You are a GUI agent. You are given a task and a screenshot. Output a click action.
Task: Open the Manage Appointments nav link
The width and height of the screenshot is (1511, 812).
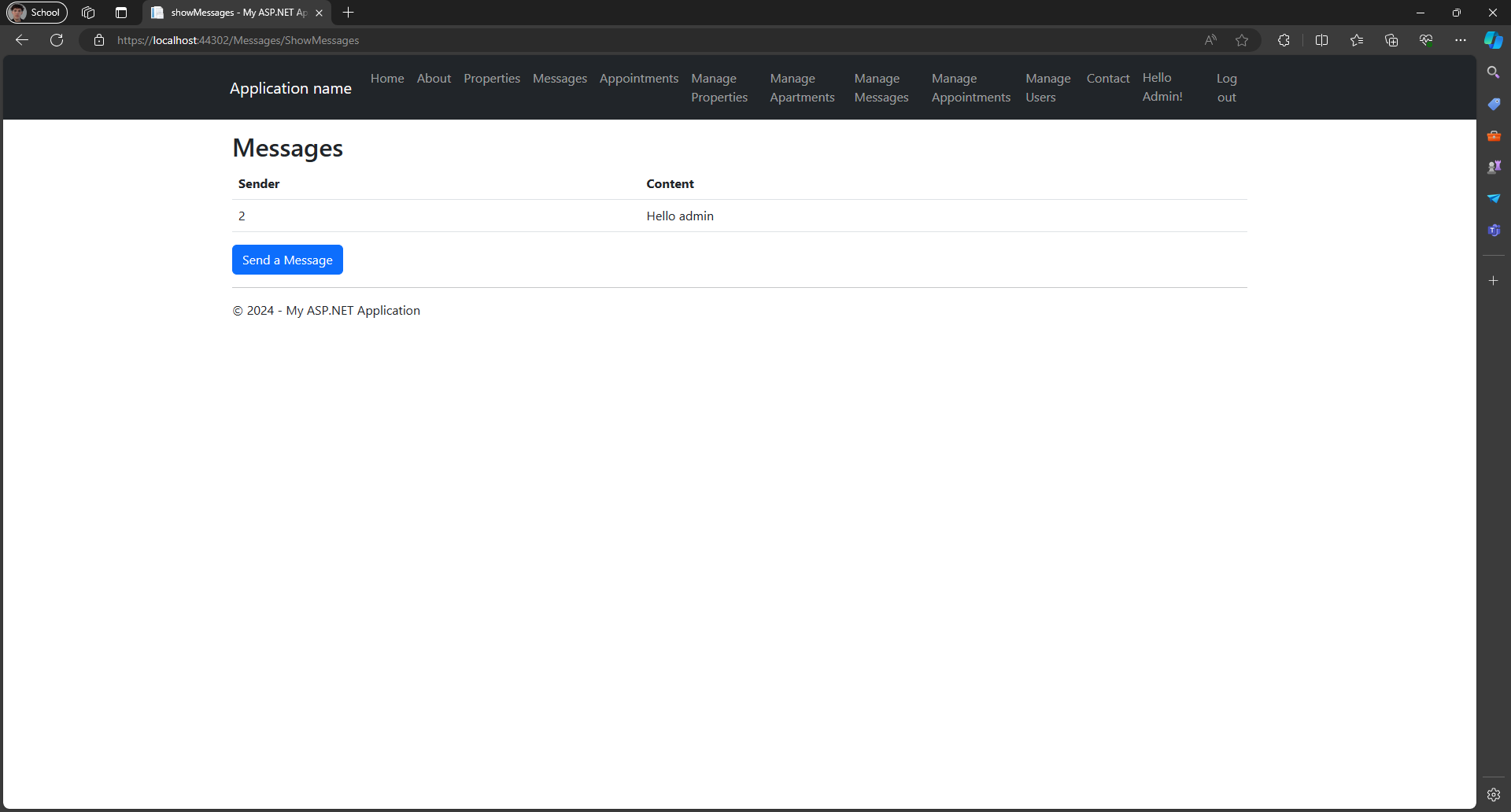point(971,88)
